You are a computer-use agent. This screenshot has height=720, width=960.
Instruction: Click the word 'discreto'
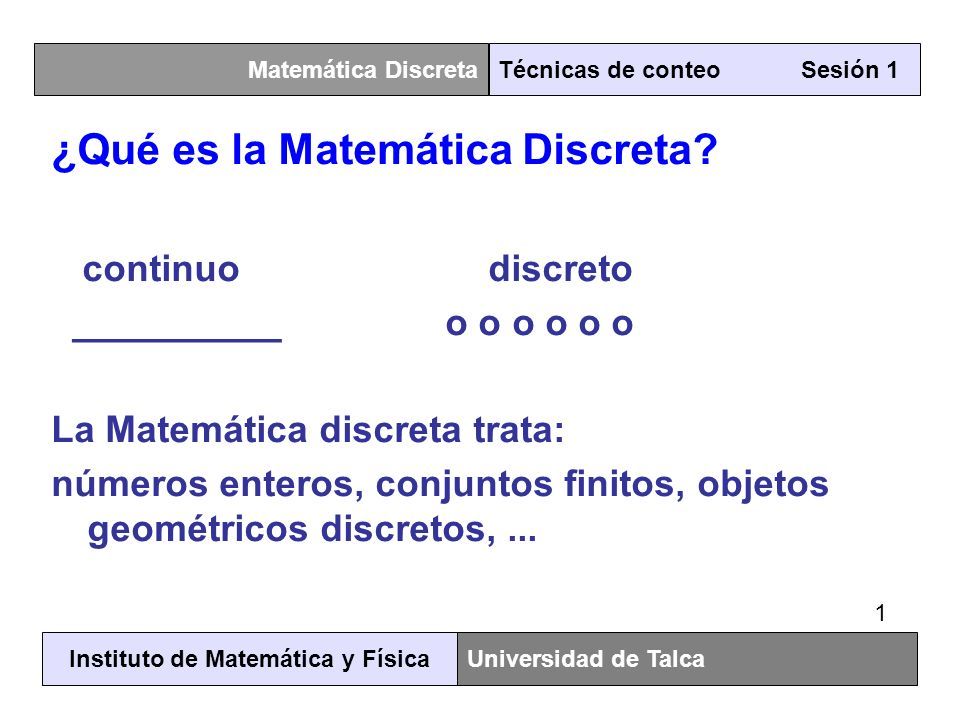pos(560,269)
